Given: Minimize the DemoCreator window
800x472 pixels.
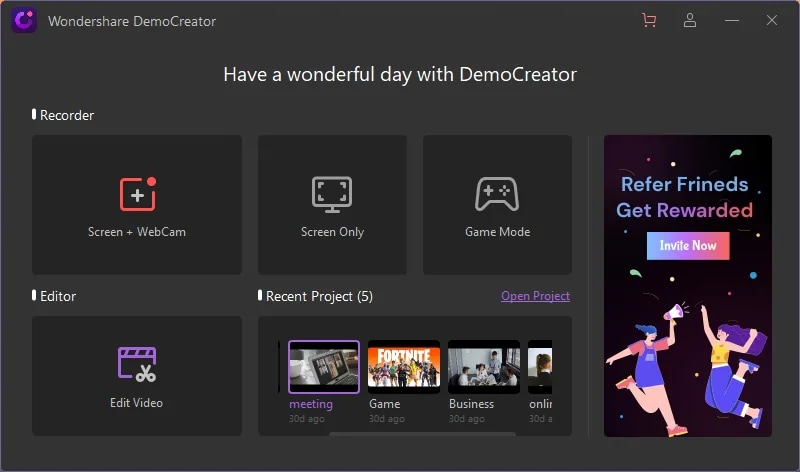Looking at the screenshot, I should 732,20.
